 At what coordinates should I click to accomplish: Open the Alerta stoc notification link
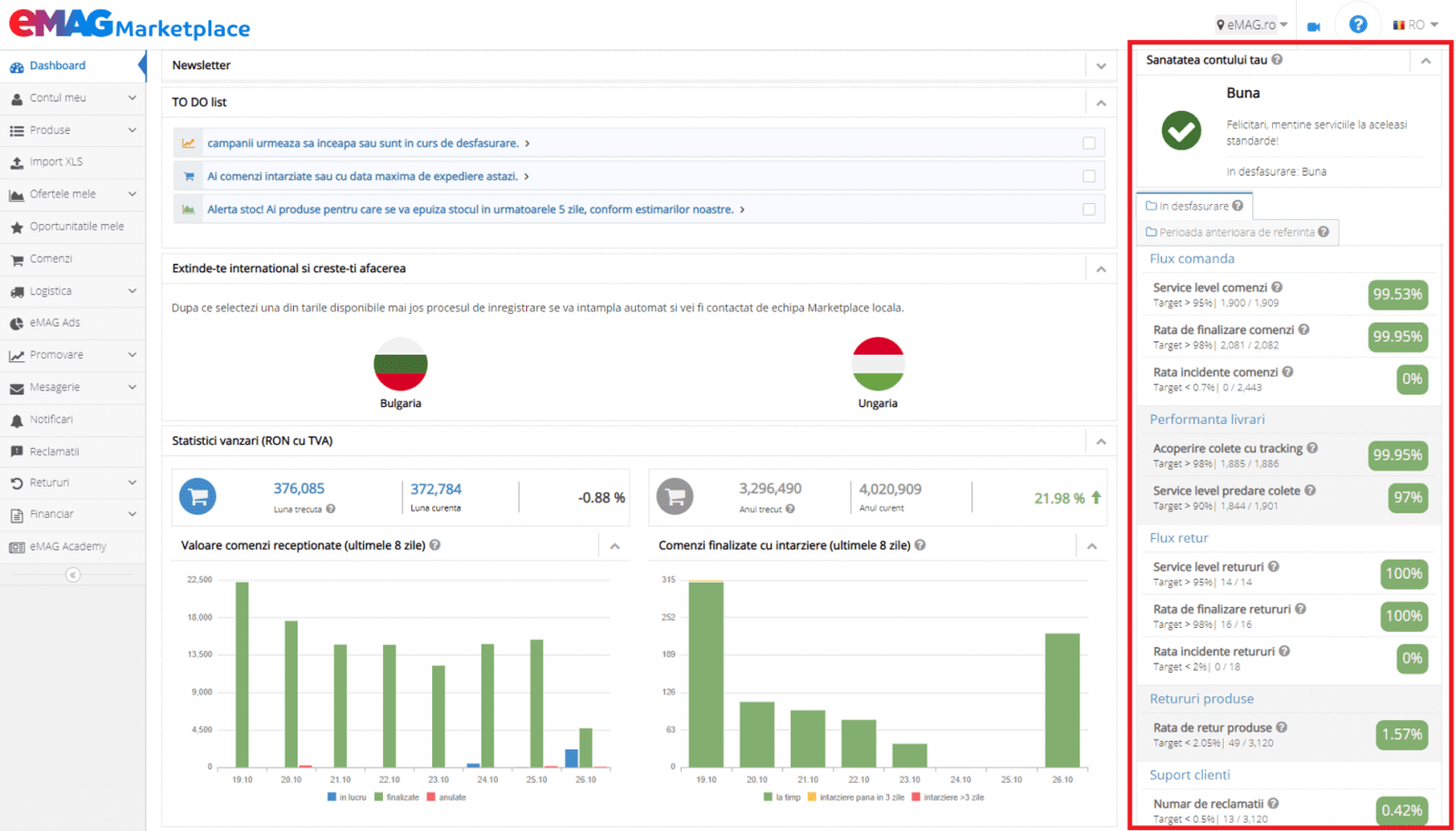pos(470,209)
